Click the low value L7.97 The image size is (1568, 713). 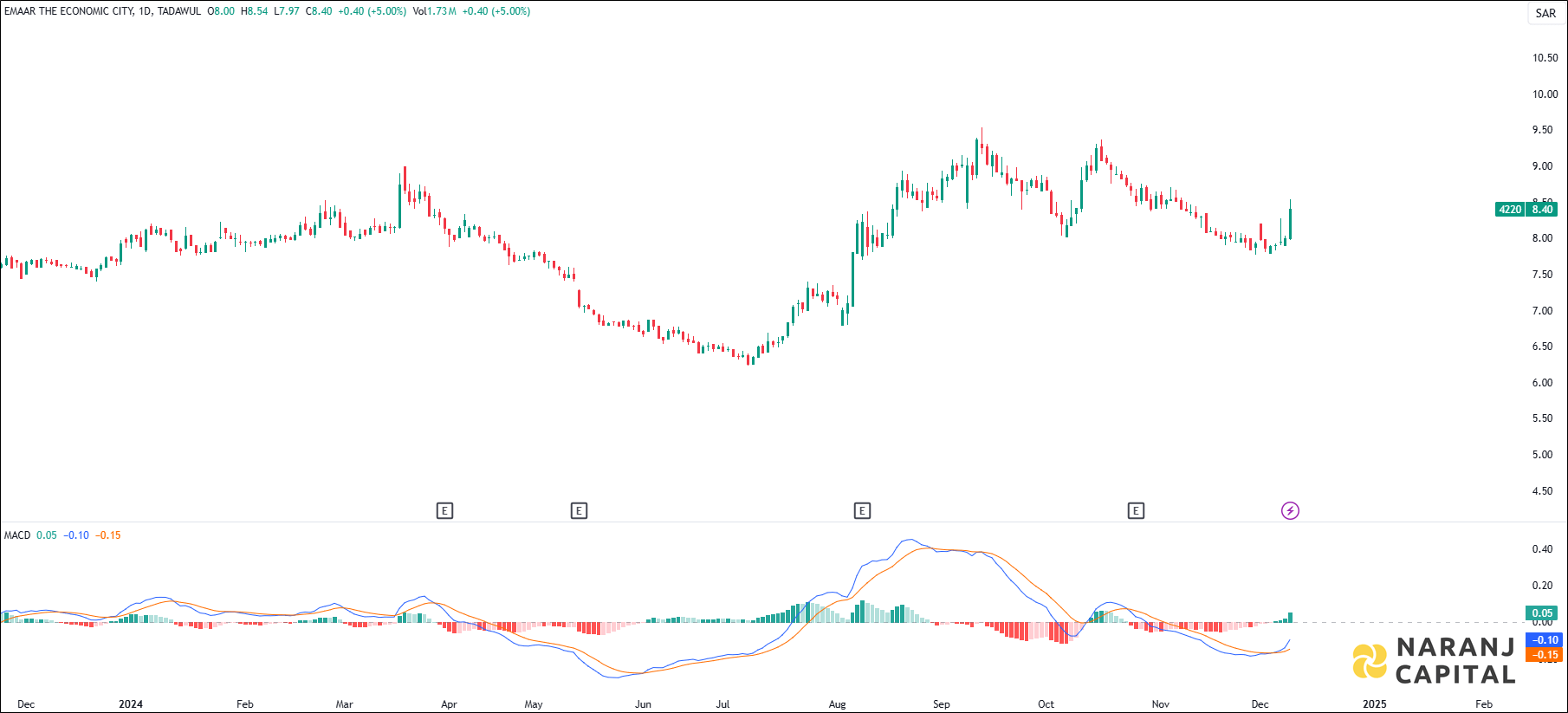pyautogui.click(x=287, y=11)
